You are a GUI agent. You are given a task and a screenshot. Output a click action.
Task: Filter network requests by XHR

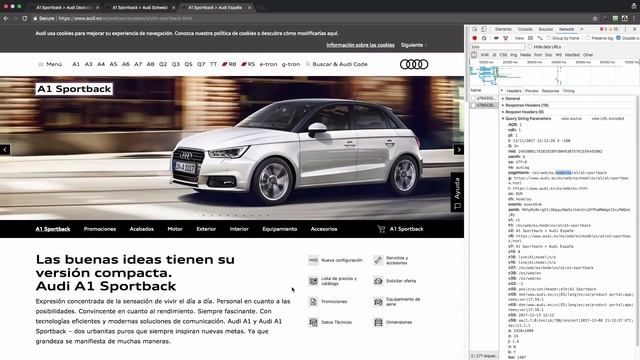[x=484, y=55]
